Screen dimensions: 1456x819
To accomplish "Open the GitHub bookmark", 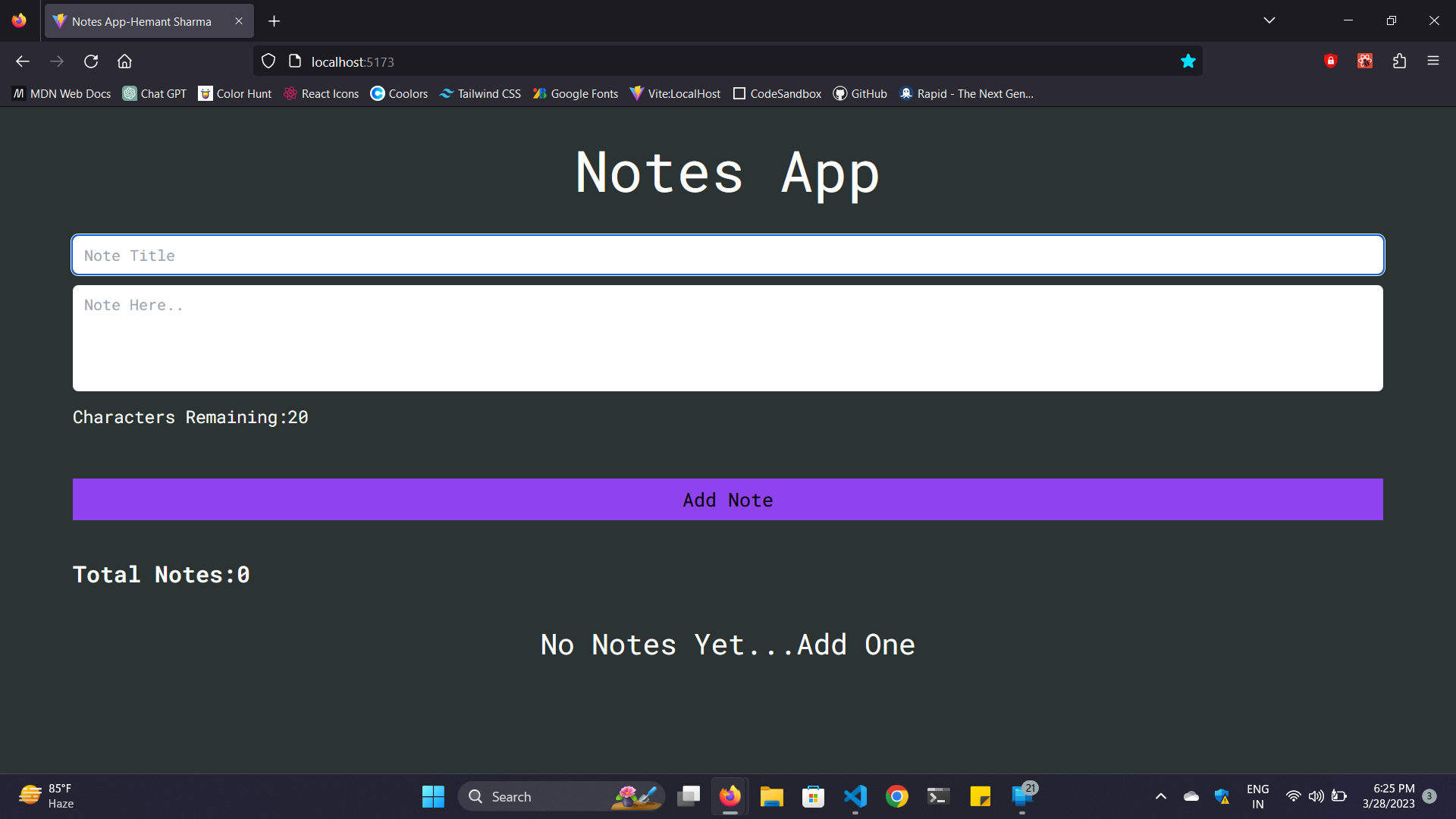I will (x=860, y=94).
